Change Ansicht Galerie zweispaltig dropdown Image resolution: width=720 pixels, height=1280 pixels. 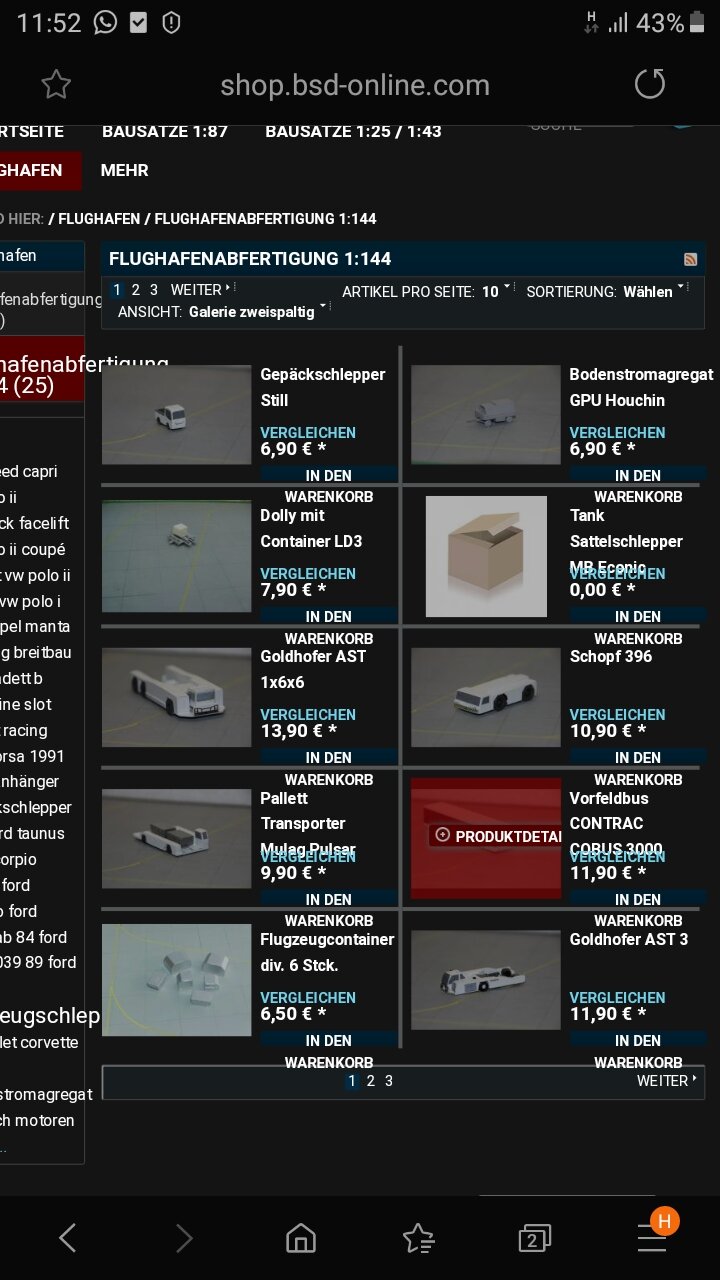pos(256,312)
